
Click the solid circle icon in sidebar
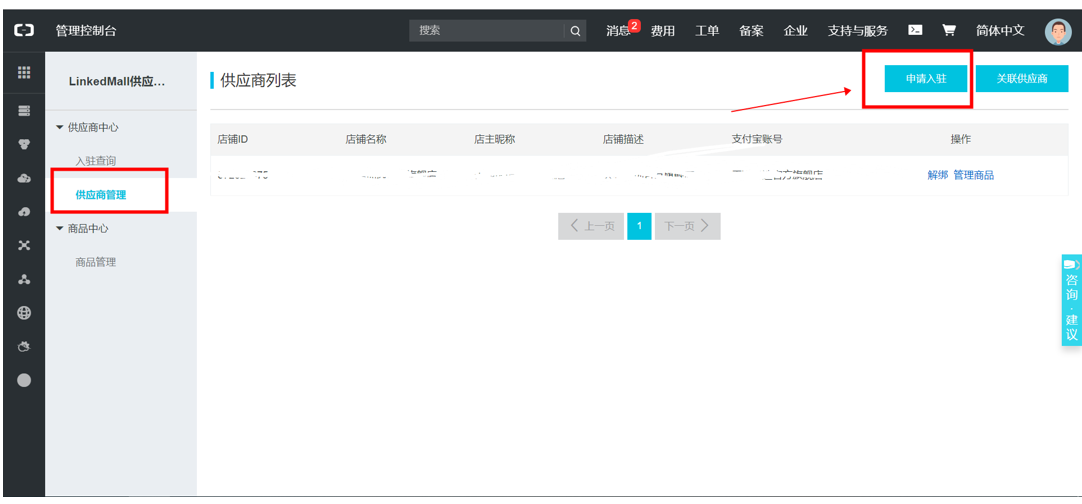tap(24, 380)
